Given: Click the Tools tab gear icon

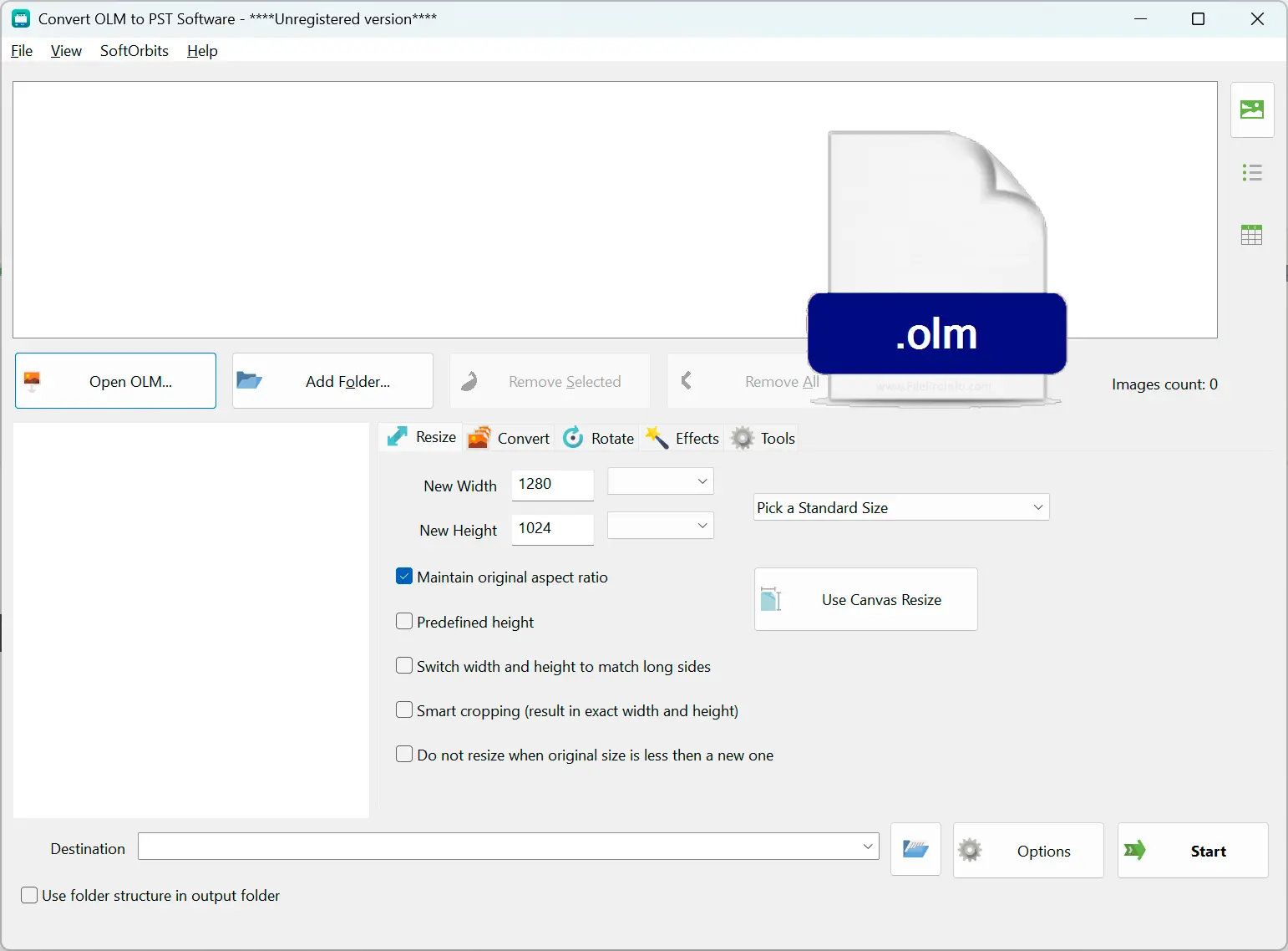Looking at the screenshot, I should coord(743,438).
